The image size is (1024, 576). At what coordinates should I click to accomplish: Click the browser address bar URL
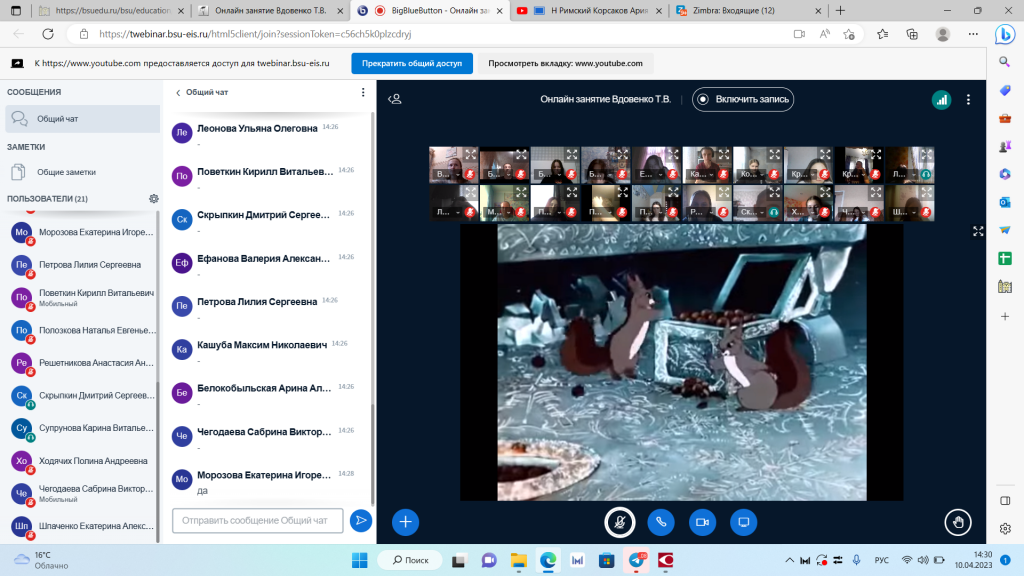(x=255, y=34)
